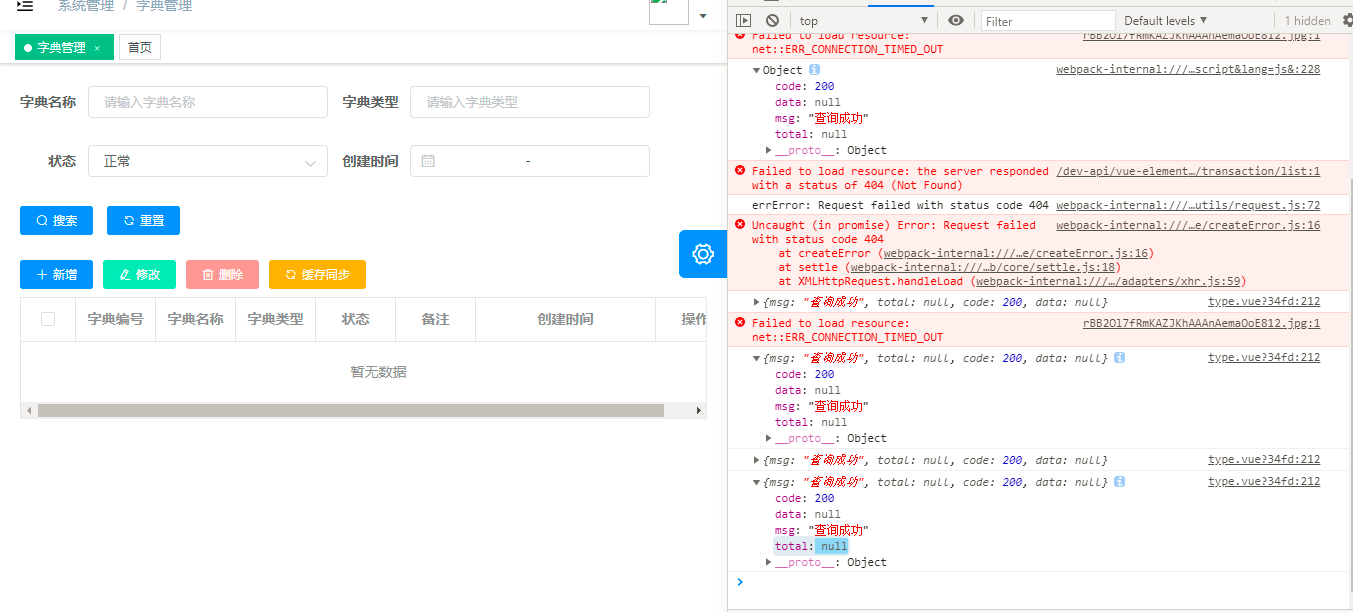Image resolution: width=1353 pixels, height=612 pixels.
Task: Click the '1 hidden' messages indicator
Action: tap(1307, 20)
